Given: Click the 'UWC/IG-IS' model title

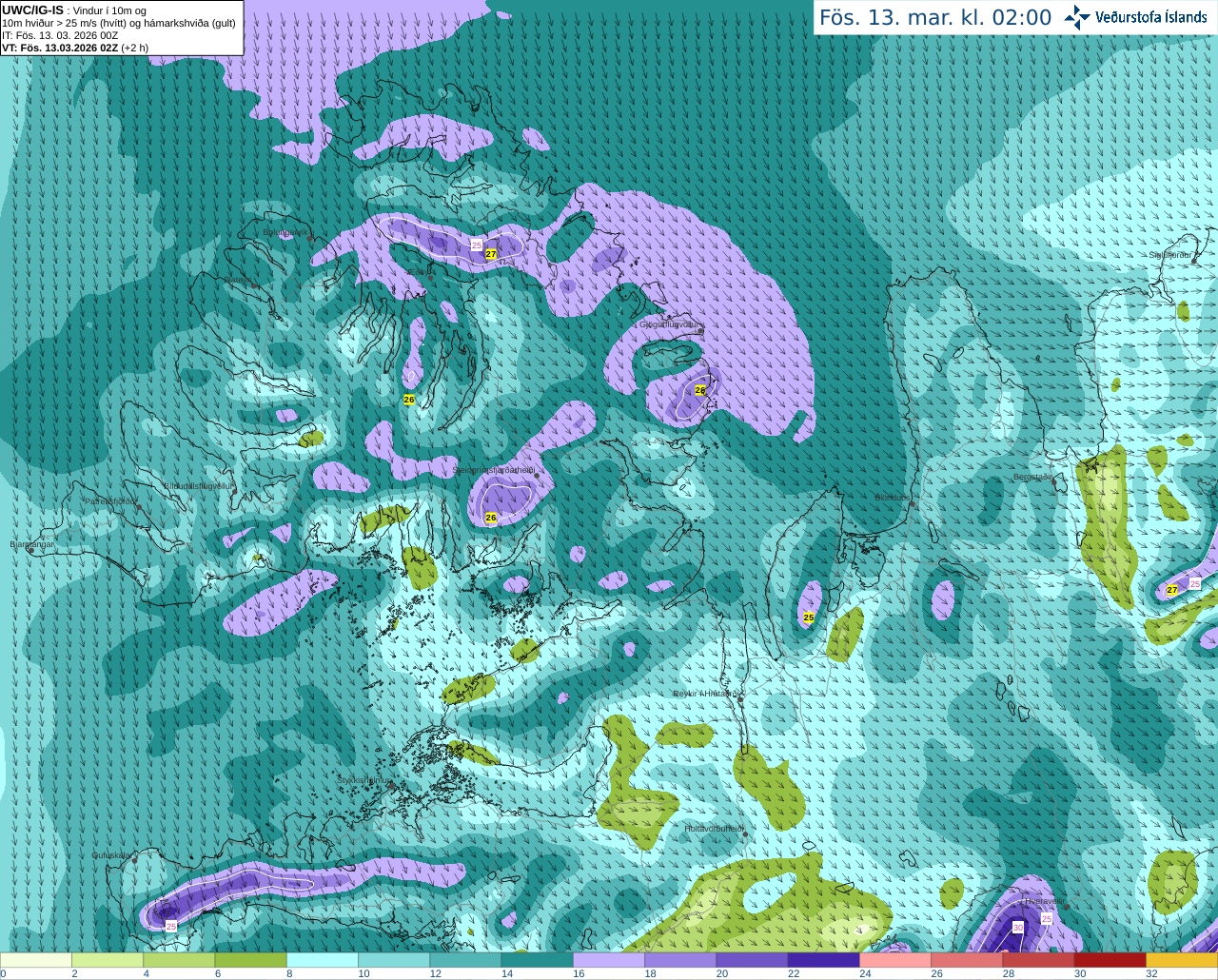Looking at the screenshot, I should click(x=32, y=10).
